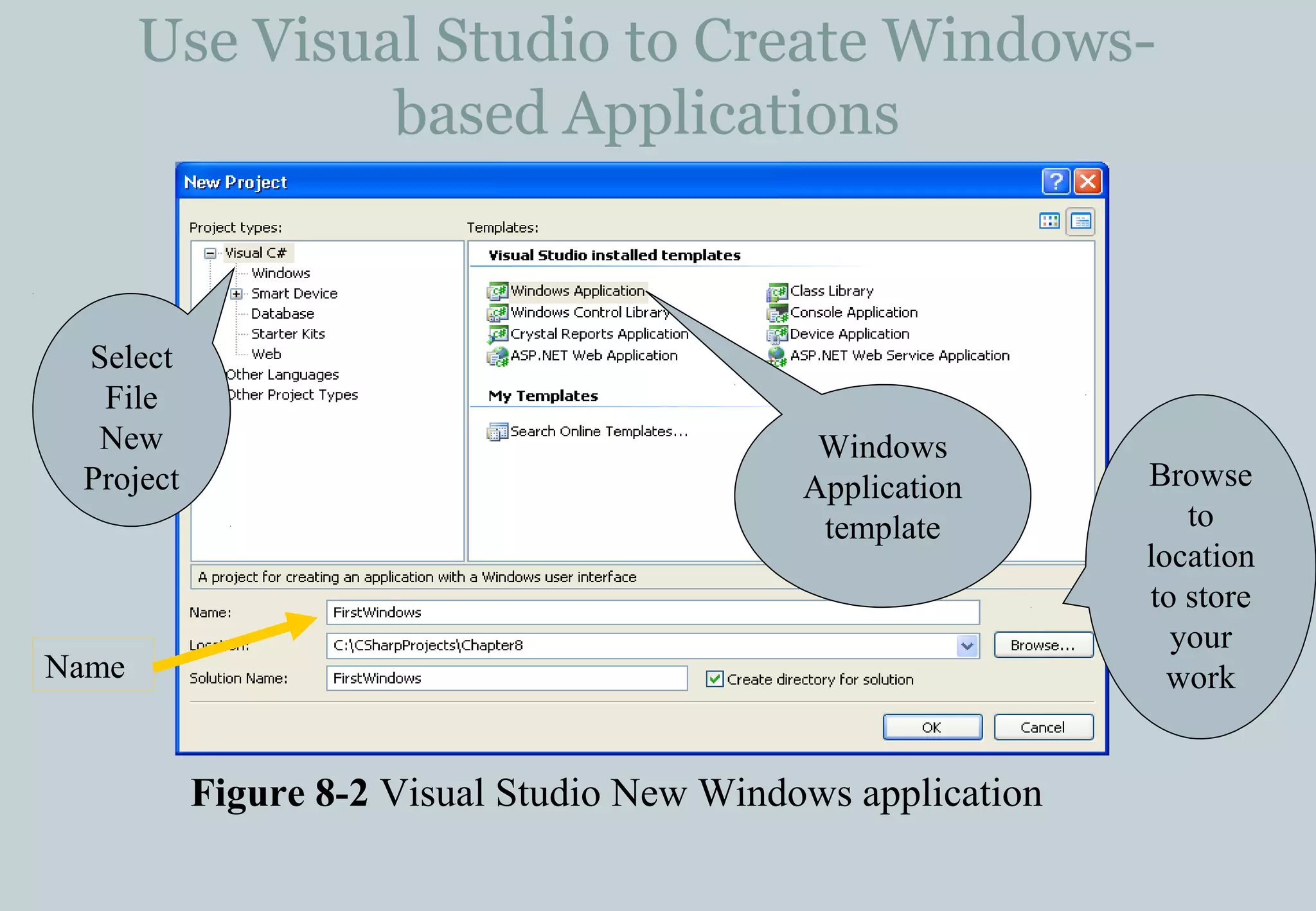Choose the Crystal Reports Application icon
The width and height of the screenshot is (1316, 911).
click(497, 335)
